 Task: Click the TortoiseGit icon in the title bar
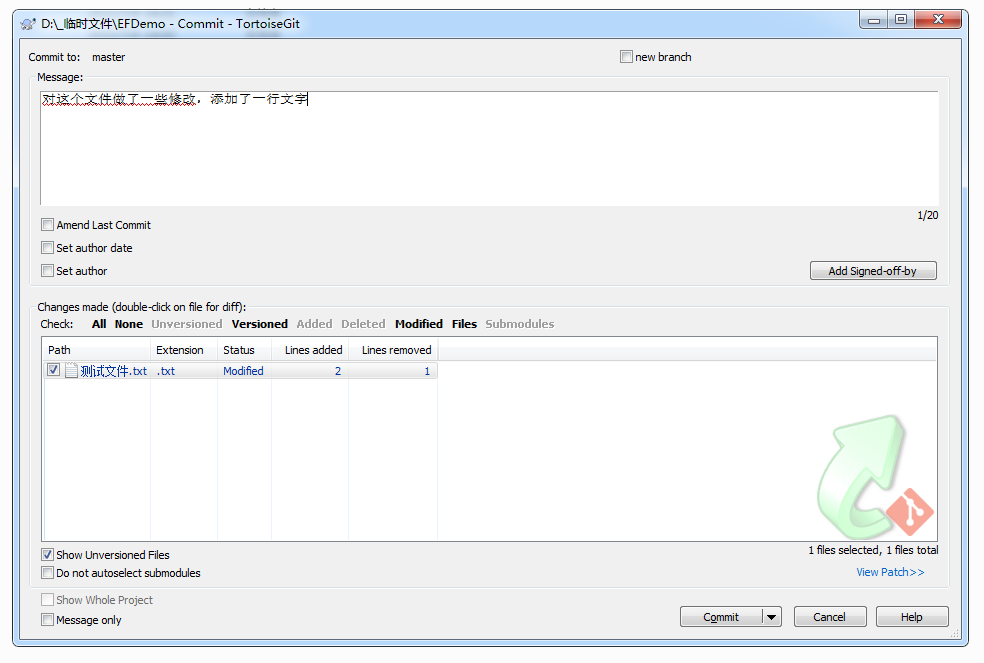tap(28, 24)
